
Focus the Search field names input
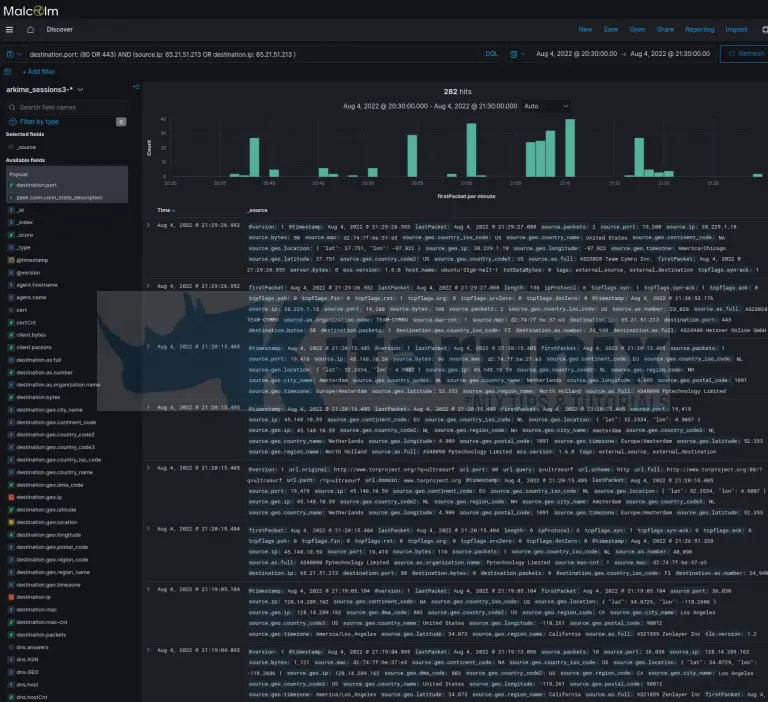pyautogui.click(x=70, y=107)
